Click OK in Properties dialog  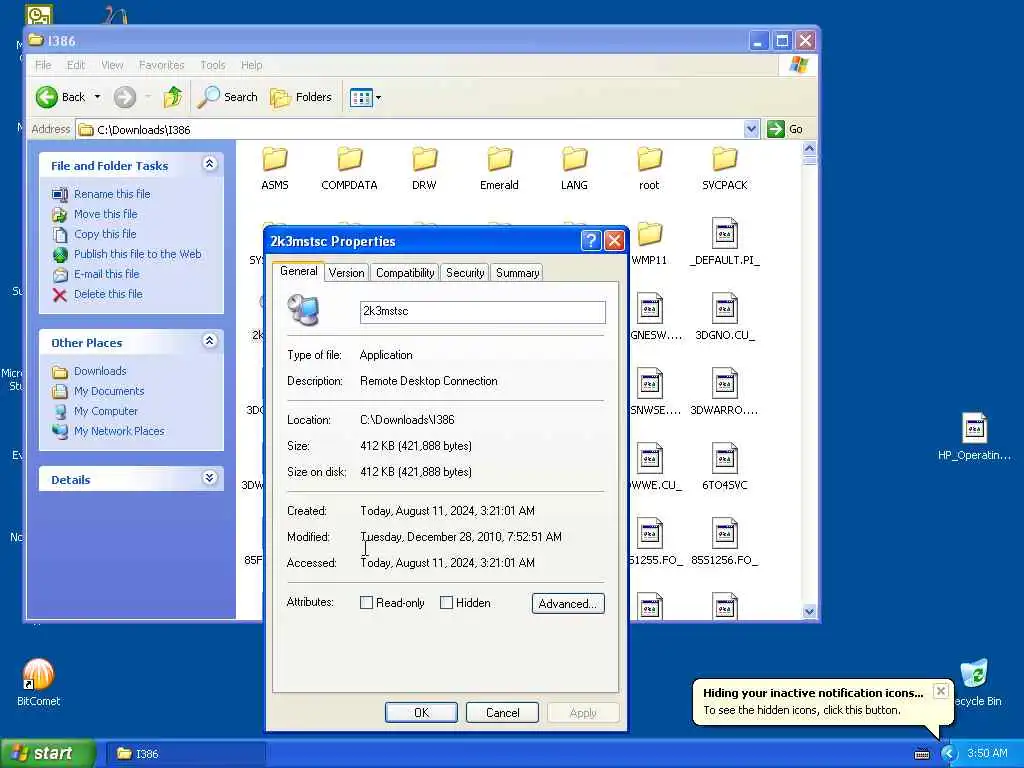coord(421,712)
